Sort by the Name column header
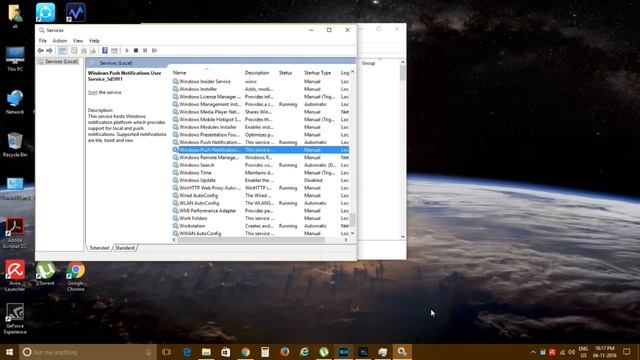This screenshot has height=360, width=640. point(180,73)
